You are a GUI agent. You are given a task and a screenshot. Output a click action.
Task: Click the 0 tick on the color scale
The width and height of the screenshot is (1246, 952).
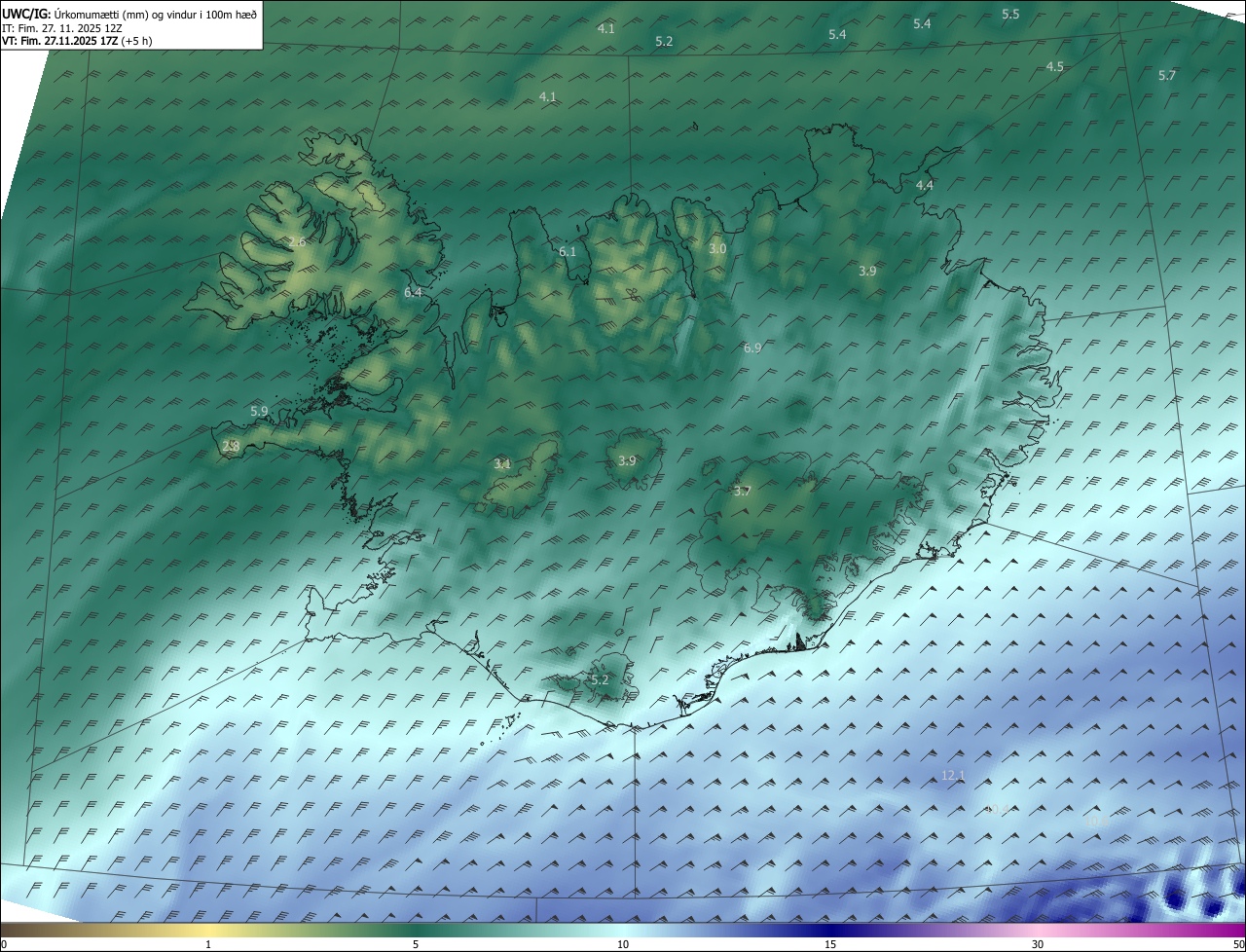[4, 944]
